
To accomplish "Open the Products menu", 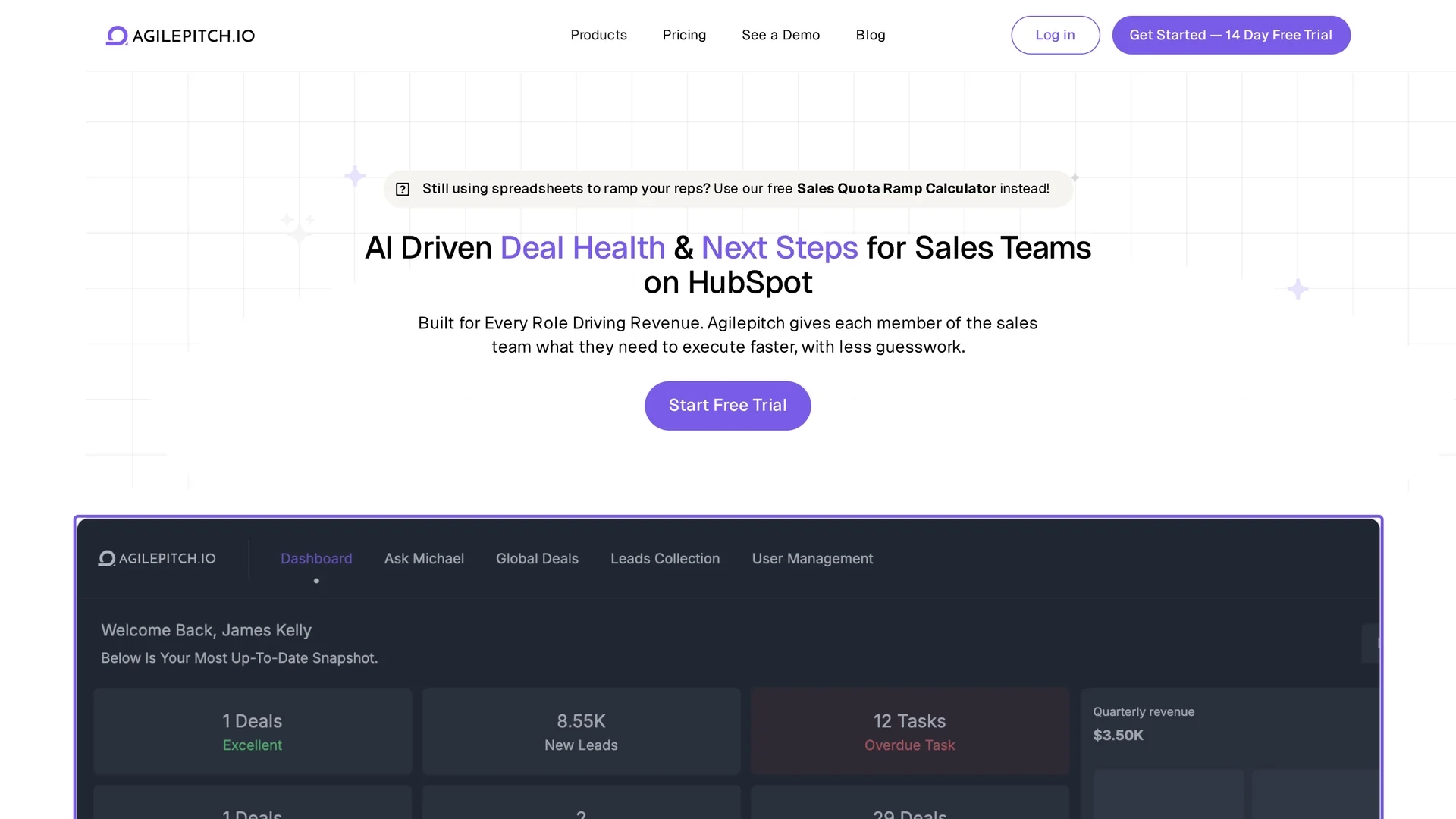I will pyautogui.click(x=598, y=35).
